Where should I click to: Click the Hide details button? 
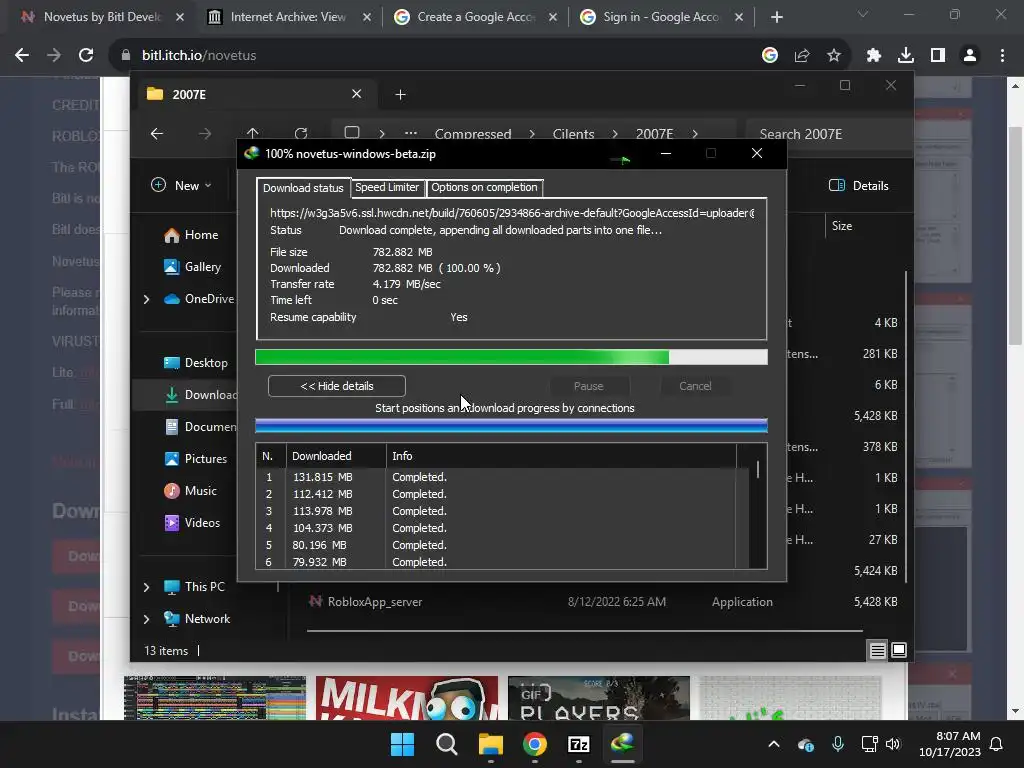pyautogui.click(x=336, y=386)
